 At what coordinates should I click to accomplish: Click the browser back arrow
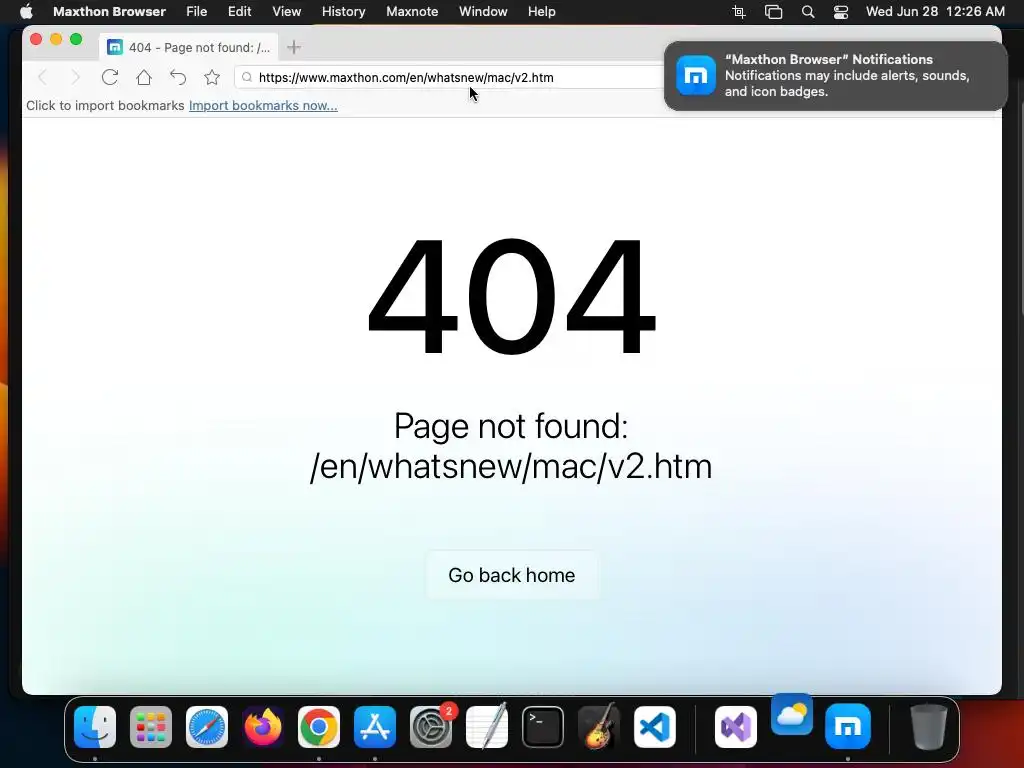click(x=42, y=78)
